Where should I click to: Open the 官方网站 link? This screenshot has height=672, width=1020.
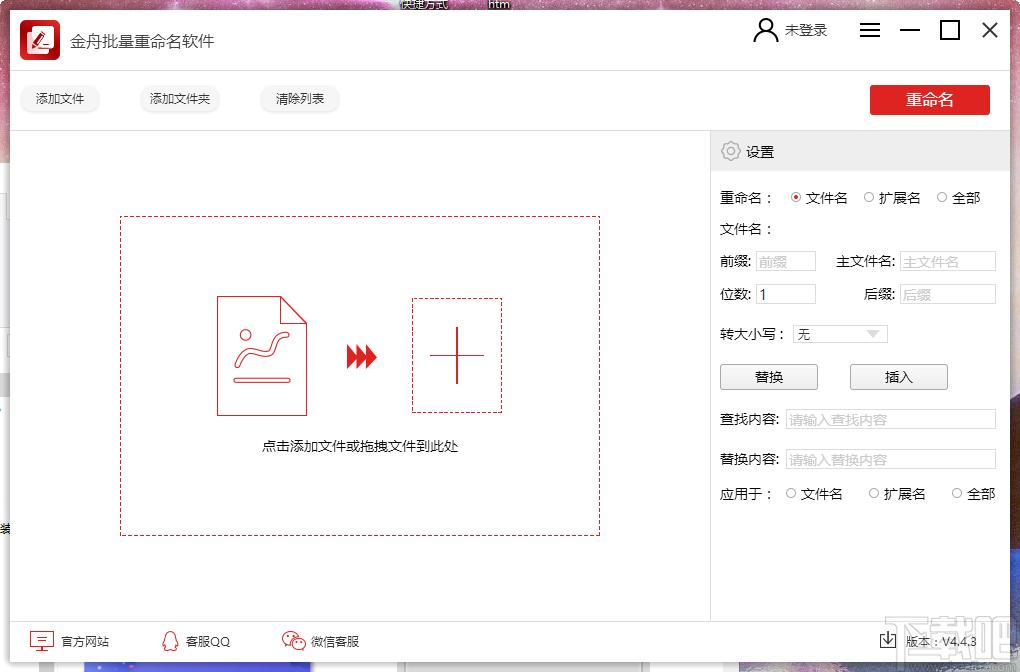click(x=85, y=641)
